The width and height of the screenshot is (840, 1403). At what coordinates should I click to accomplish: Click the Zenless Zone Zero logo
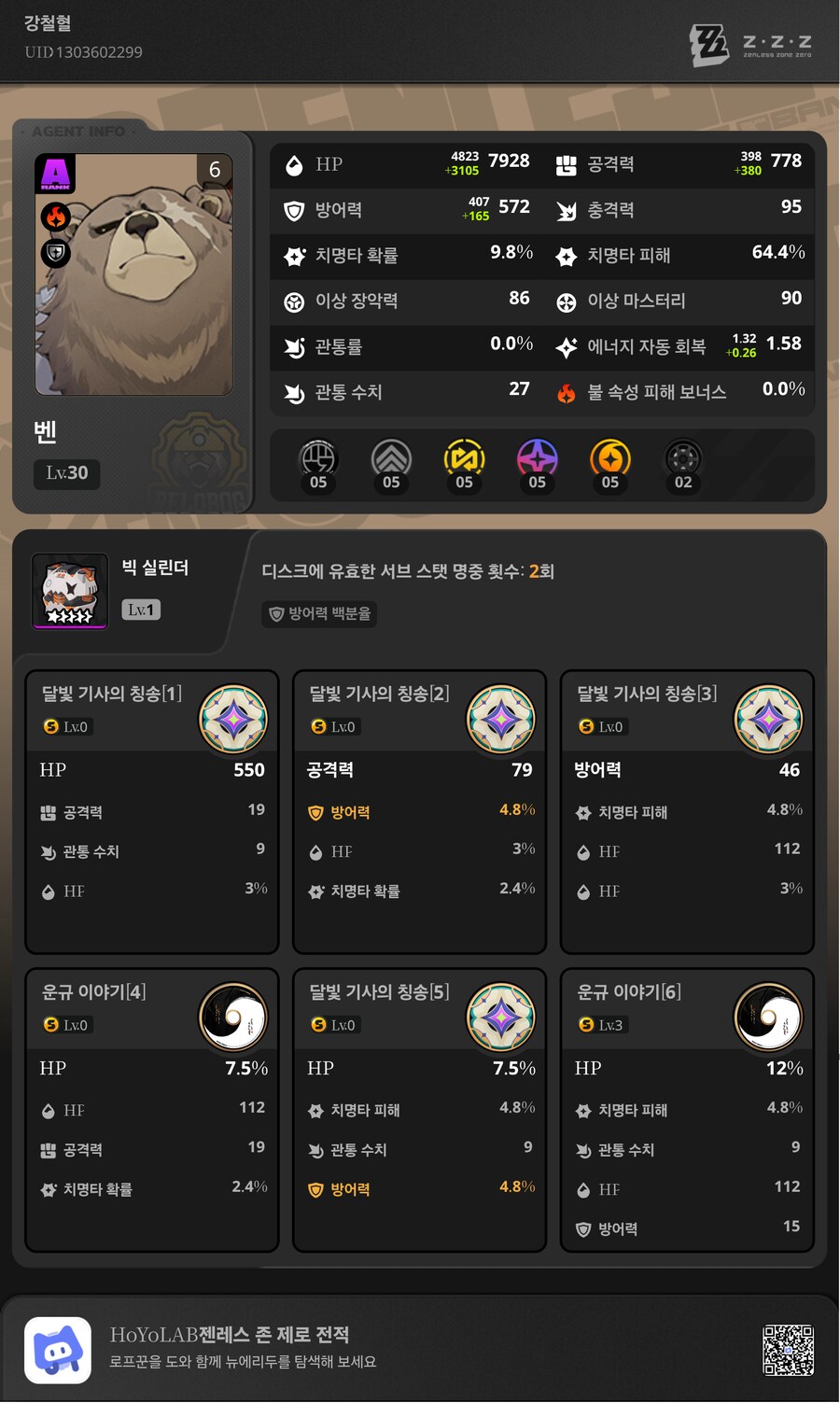point(750,44)
